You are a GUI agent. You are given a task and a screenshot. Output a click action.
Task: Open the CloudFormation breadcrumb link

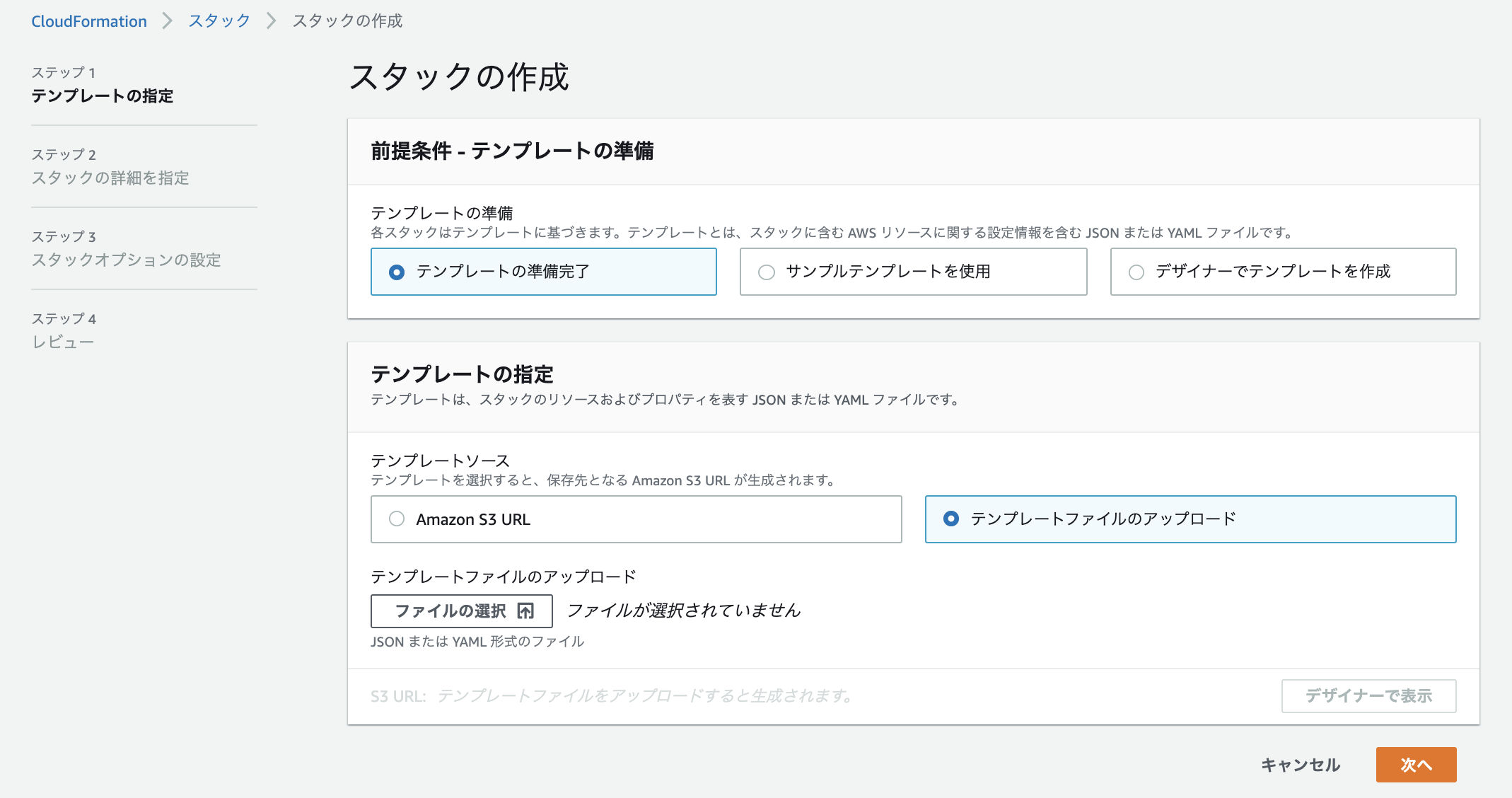point(89,21)
